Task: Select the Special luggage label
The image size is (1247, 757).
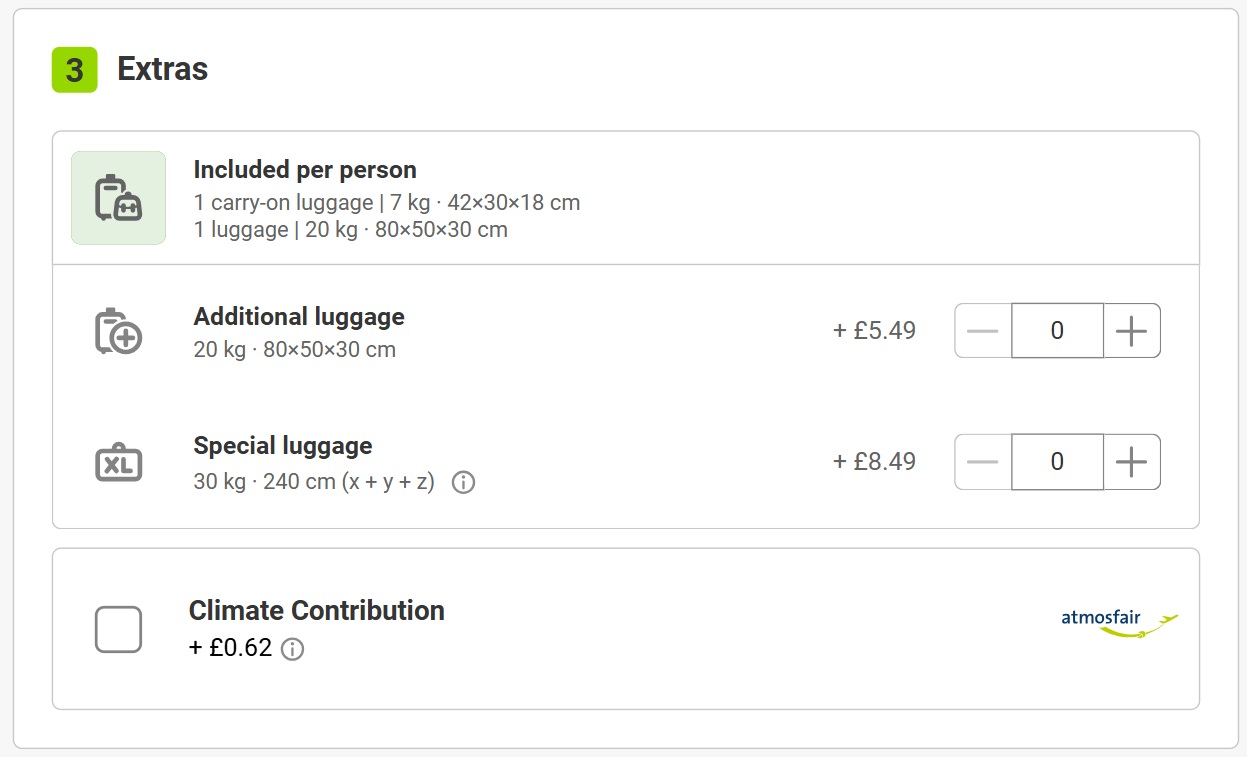Action: [x=283, y=446]
